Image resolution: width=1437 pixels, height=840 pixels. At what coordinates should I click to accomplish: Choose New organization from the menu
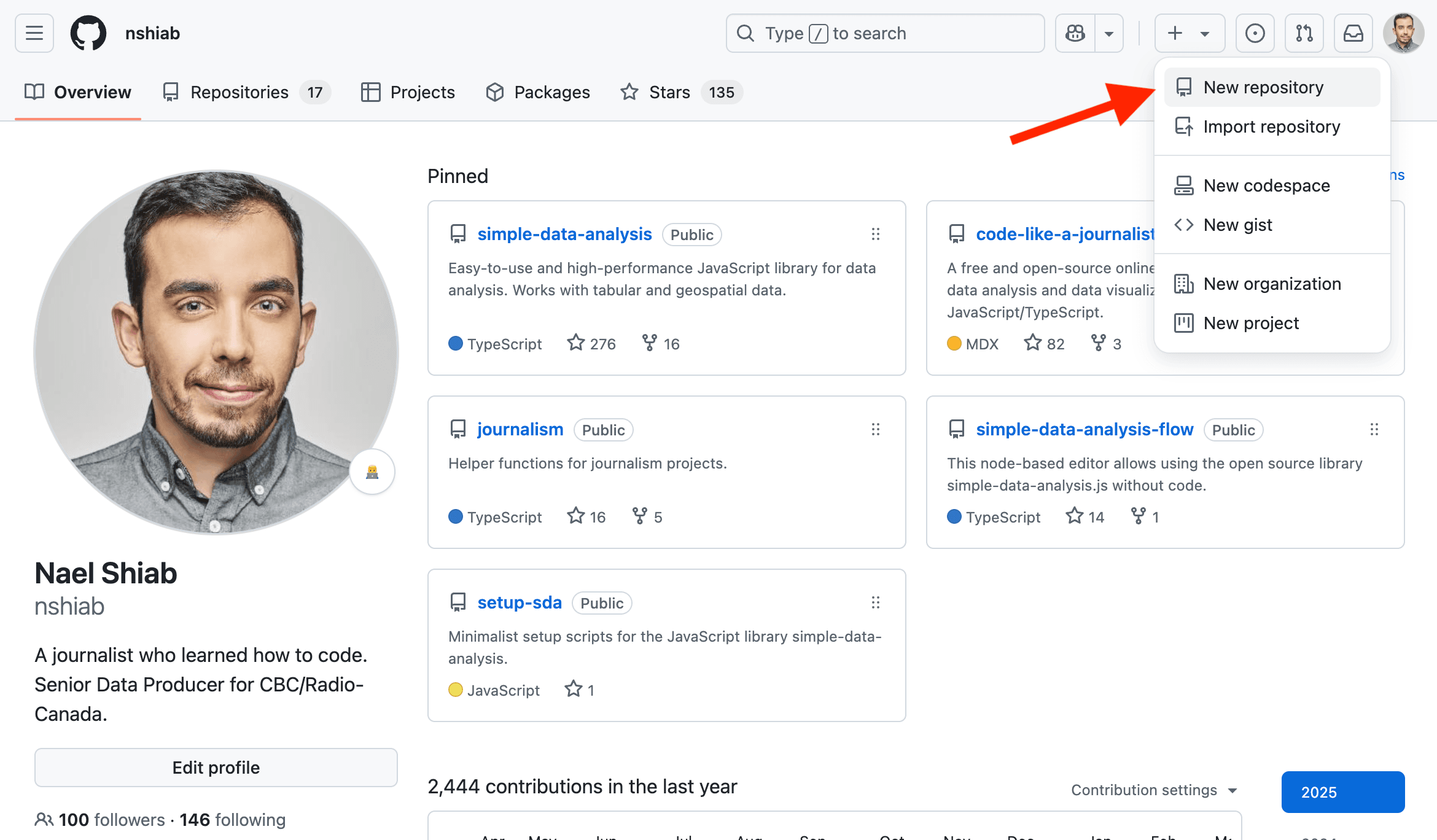tap(1272, 284)
